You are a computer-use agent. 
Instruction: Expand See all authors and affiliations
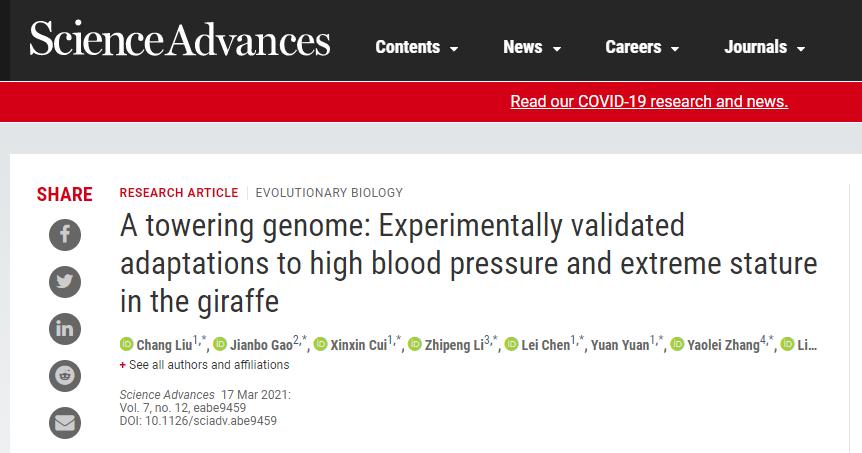[x=205, y=364]
